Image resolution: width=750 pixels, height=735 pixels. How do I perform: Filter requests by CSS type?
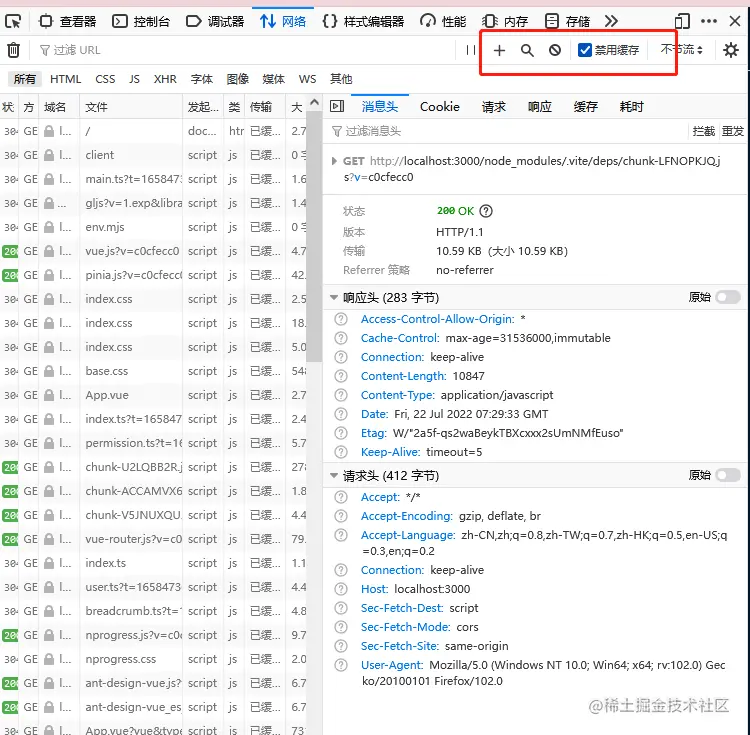(105, 79)
